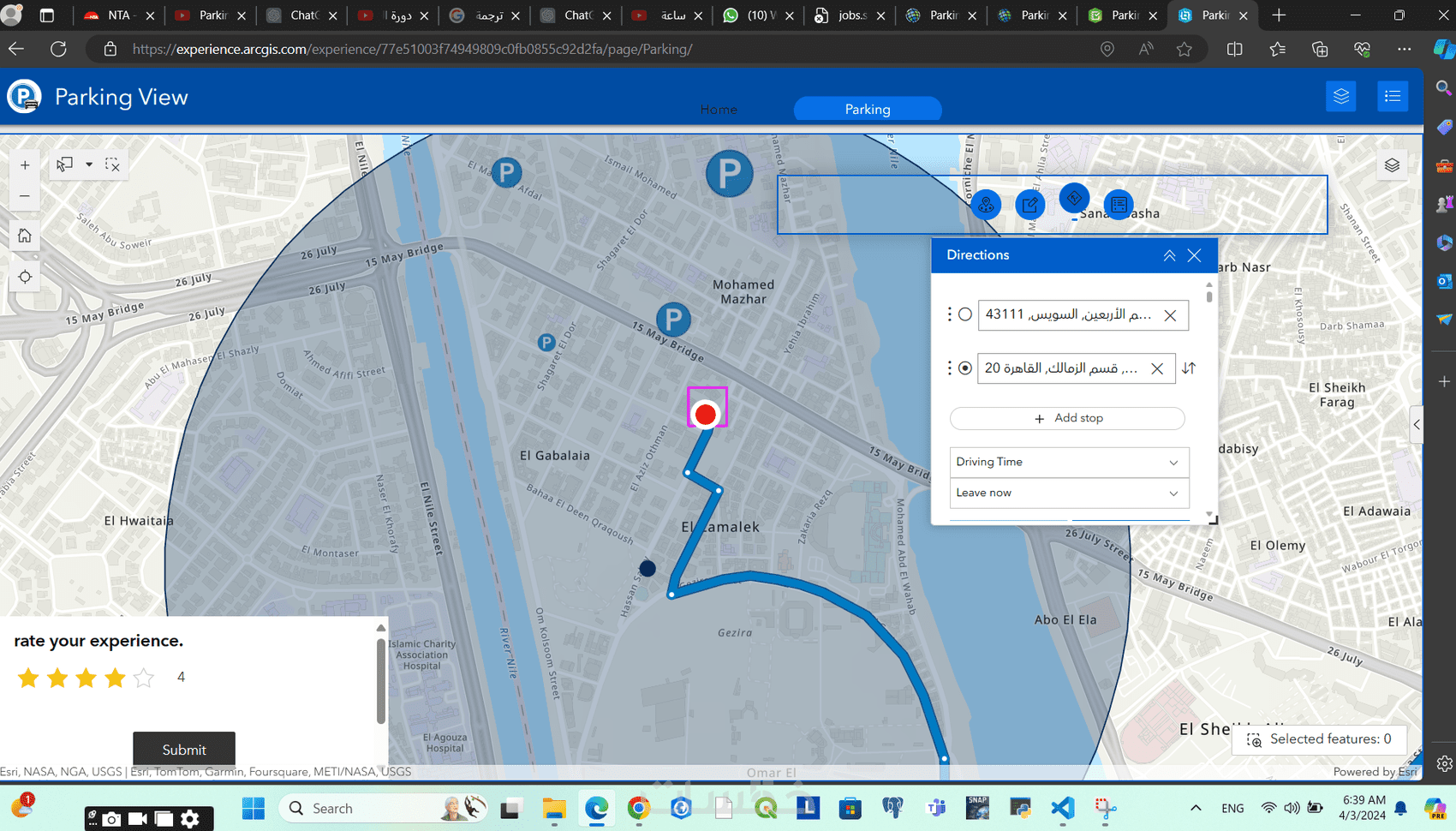Collapse the Directions panel
1456x831 pixels.
(x=1169, y=255)
